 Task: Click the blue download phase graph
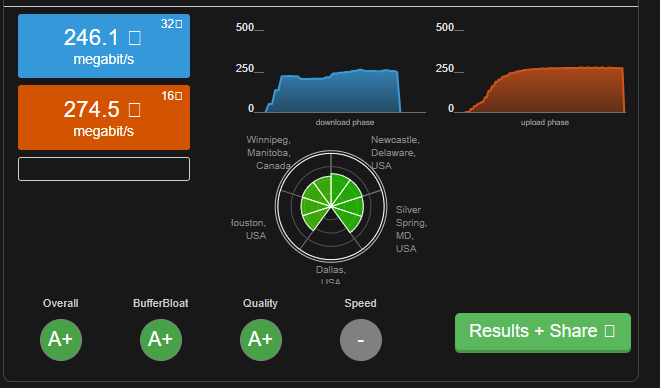333,91
